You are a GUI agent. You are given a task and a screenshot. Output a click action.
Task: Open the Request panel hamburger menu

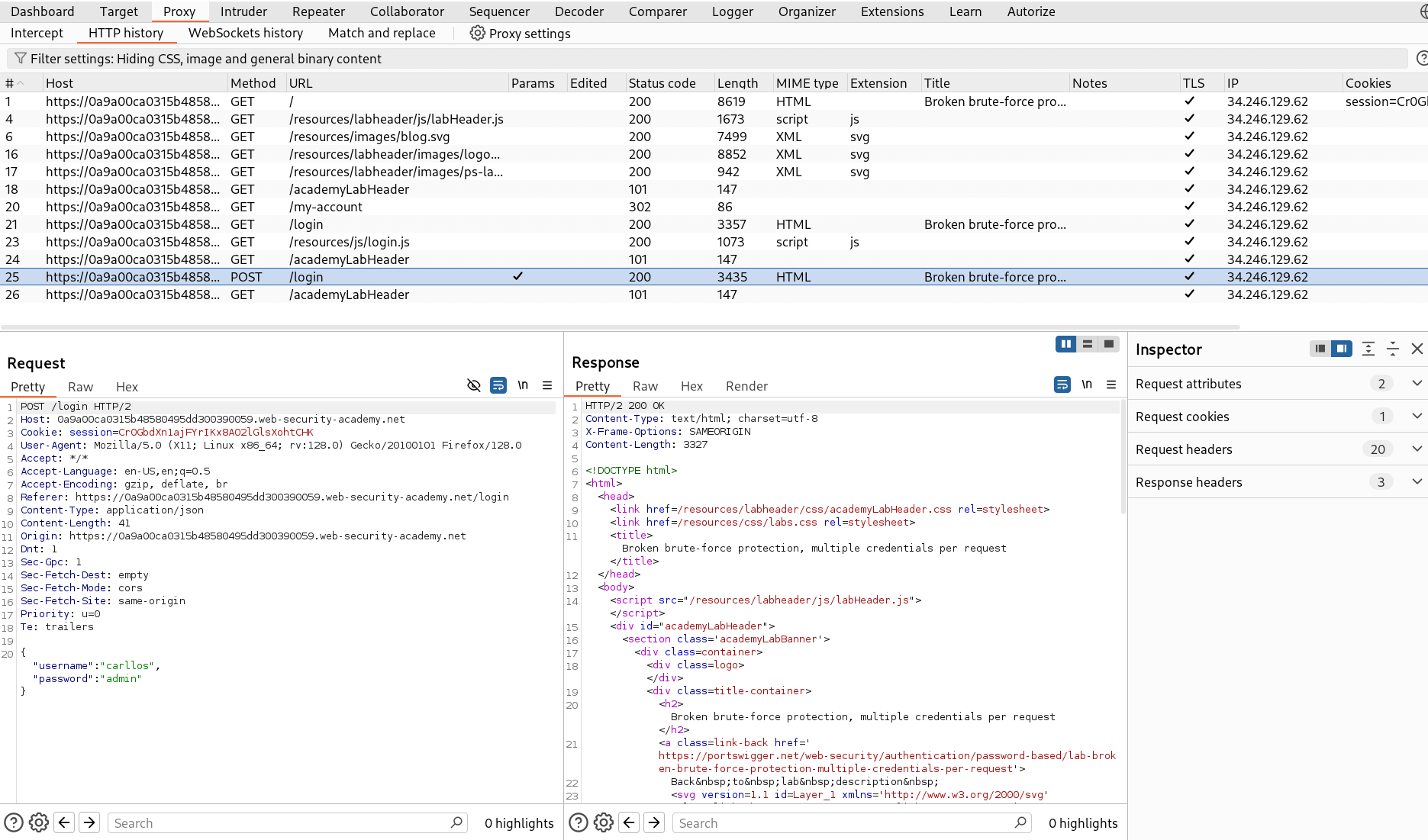547,385
